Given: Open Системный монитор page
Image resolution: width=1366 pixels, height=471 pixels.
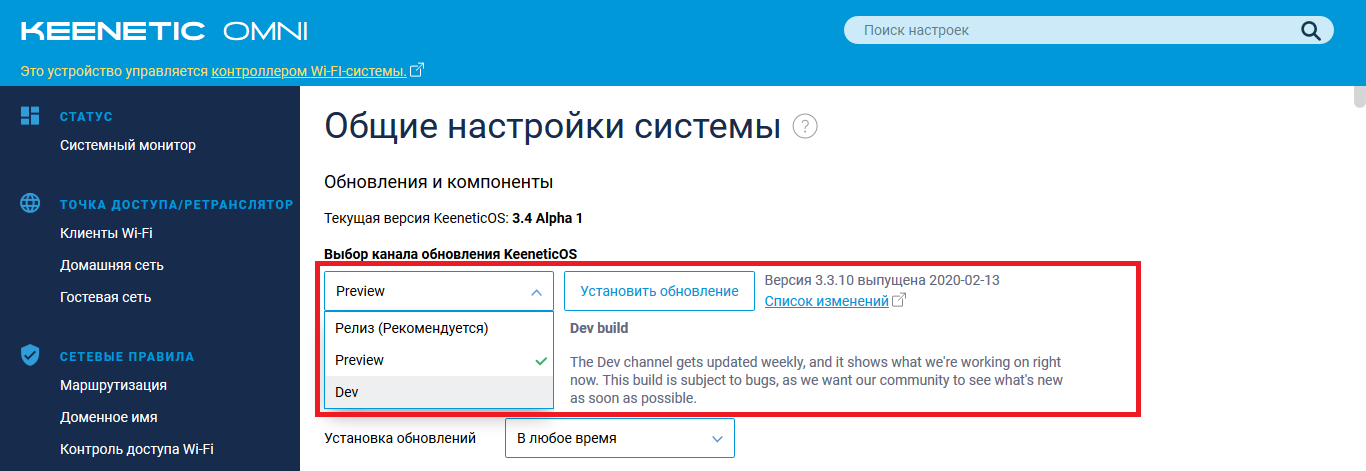Looking at the screenshot, I should [128, 145].
